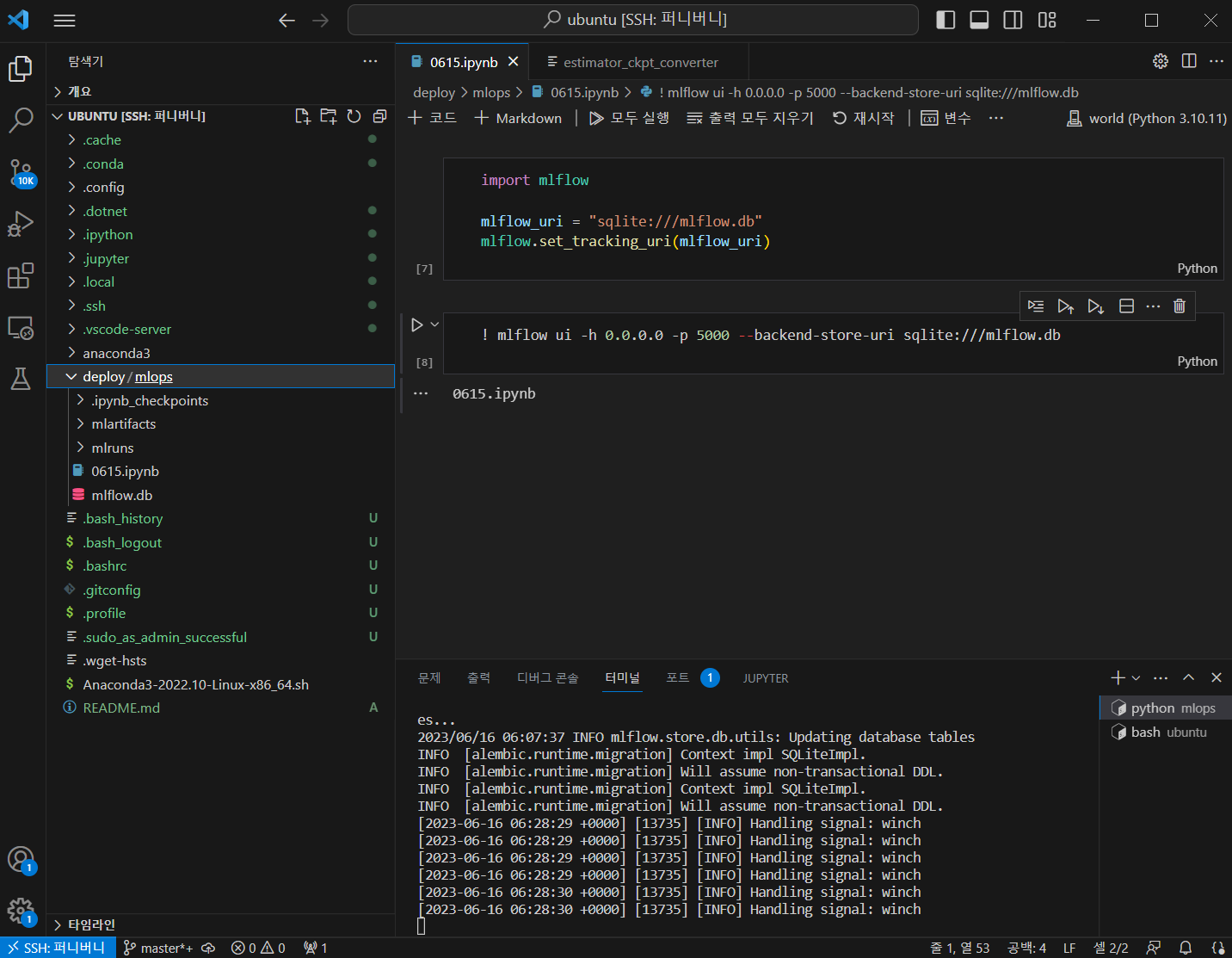
Task: Collapse the deploy/mlops folder
Action: (x=71, y=377)
